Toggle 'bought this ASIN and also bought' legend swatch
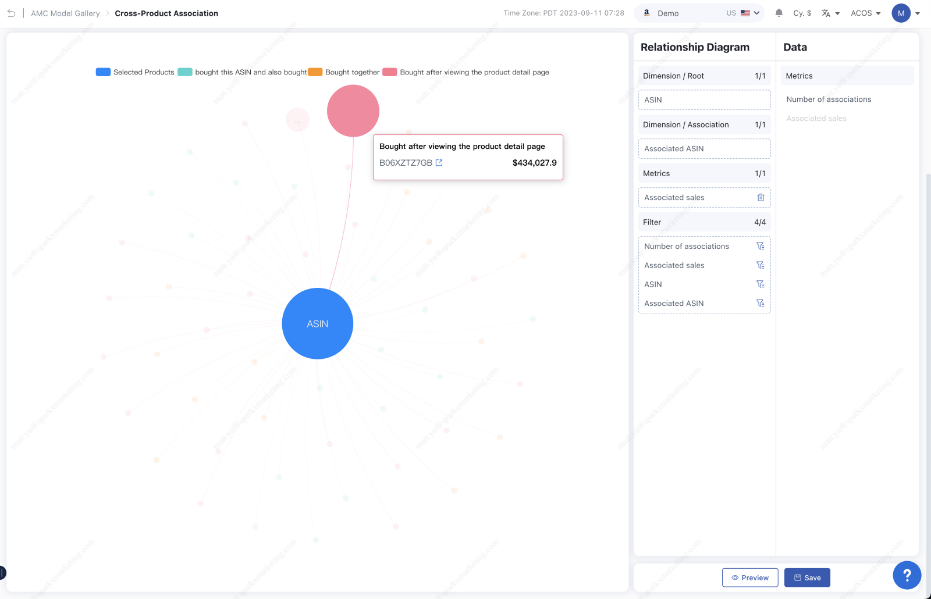The height and width of the screenshot is (599, 931). [185, 72]
